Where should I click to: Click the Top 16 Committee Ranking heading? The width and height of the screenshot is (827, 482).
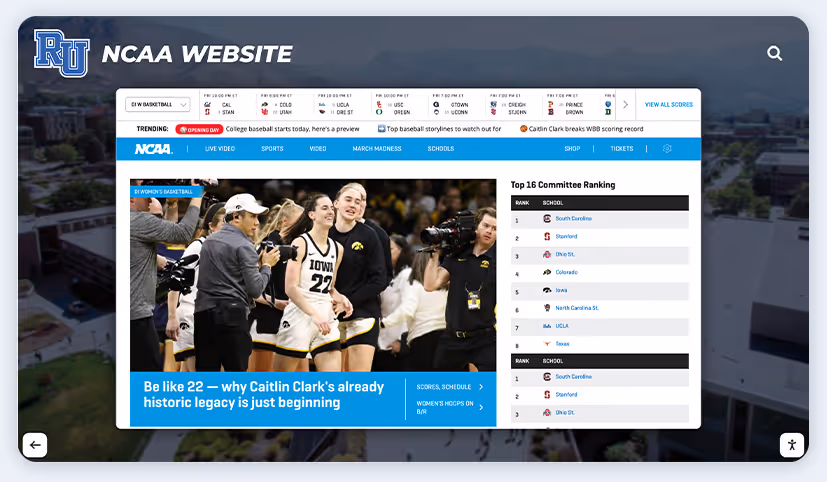click(x=563, y=185)
